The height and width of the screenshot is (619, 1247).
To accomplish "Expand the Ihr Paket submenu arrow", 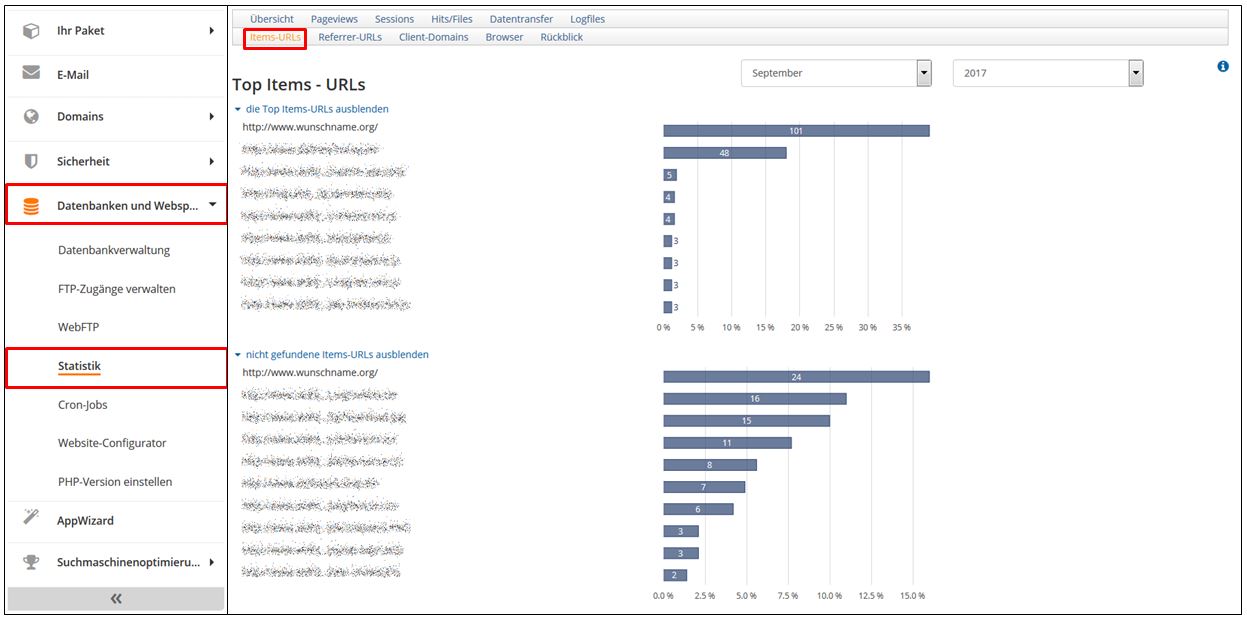I will click(x=212, y=31).
